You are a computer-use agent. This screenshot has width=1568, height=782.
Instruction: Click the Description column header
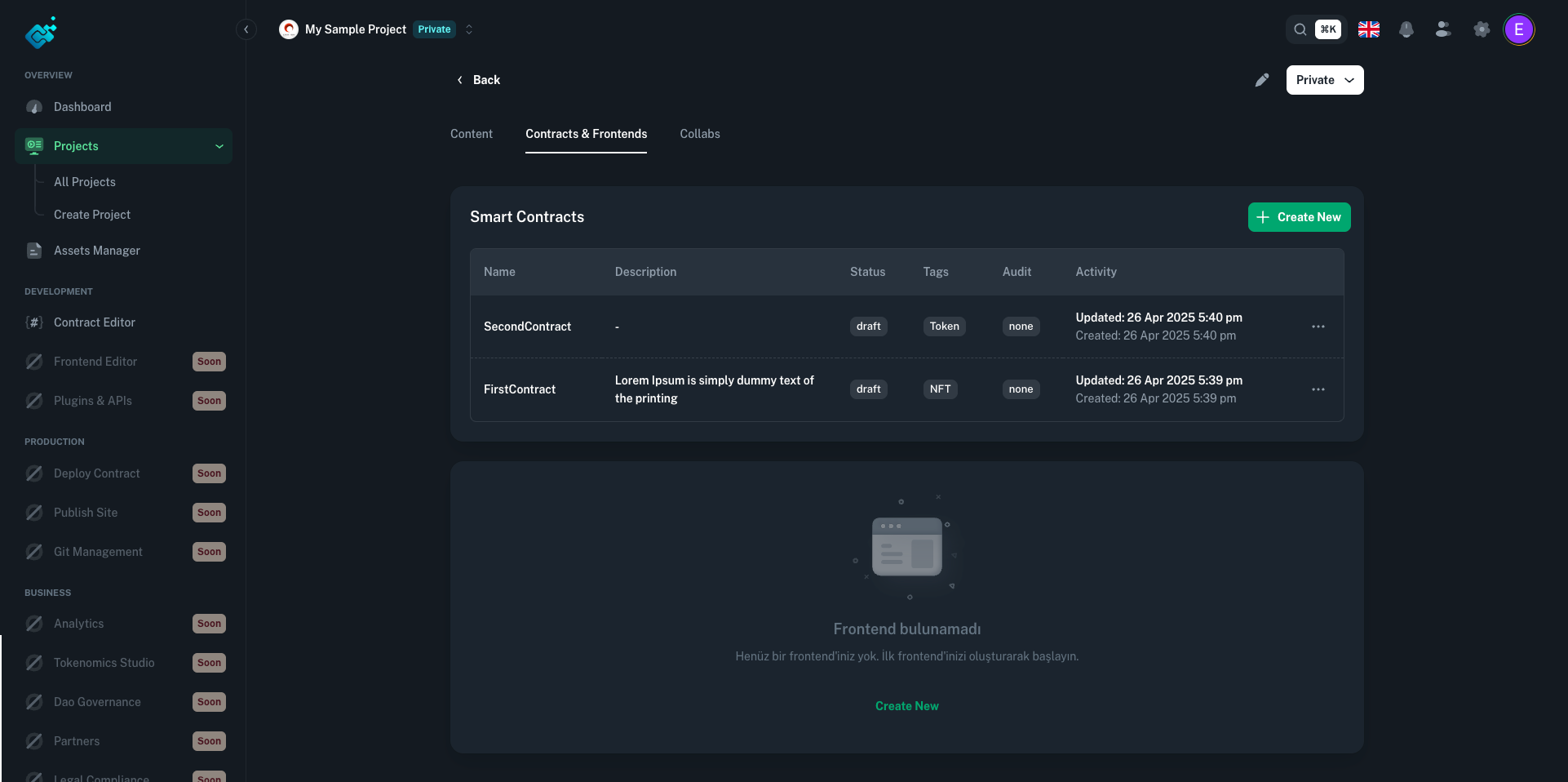[x=645, y=272]
